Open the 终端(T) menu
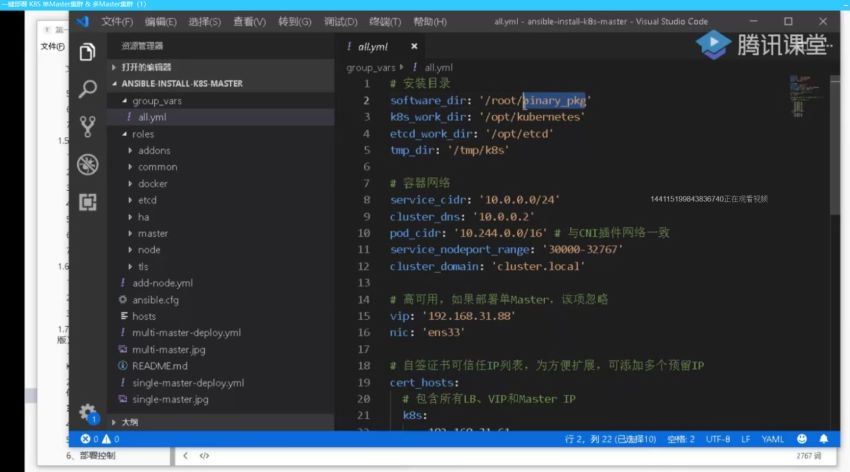 [x=385, y=22]
